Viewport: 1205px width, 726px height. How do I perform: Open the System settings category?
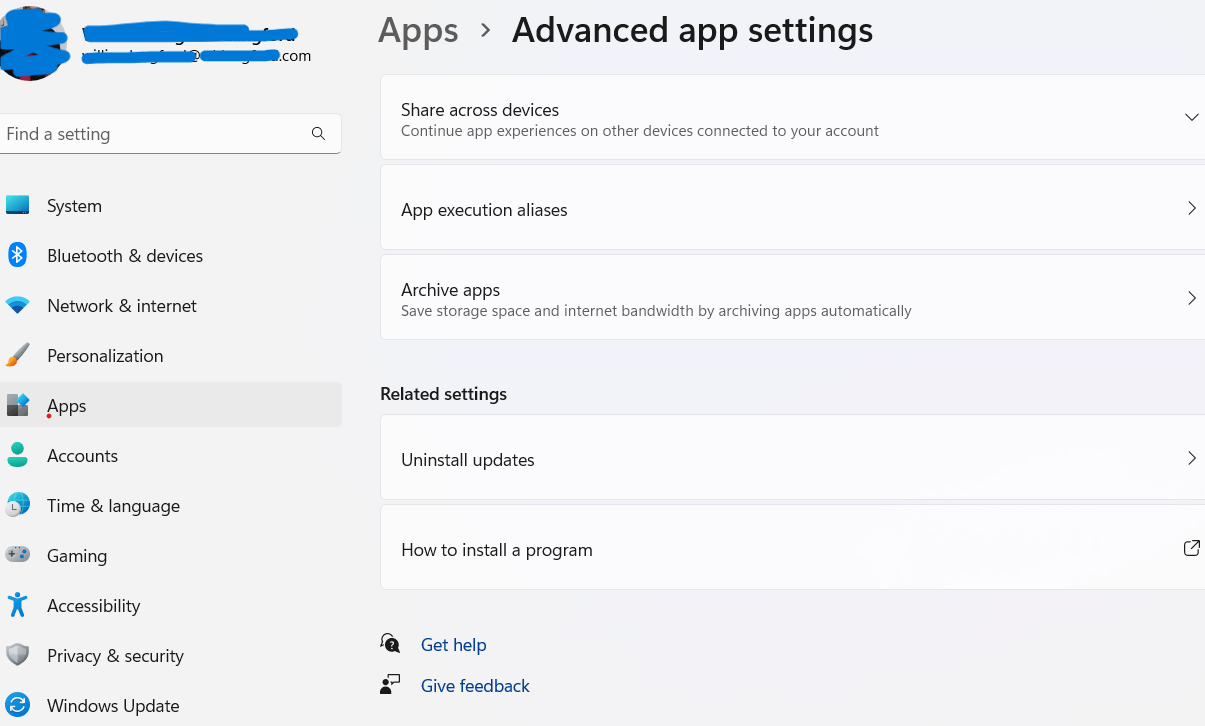point(74,206)
